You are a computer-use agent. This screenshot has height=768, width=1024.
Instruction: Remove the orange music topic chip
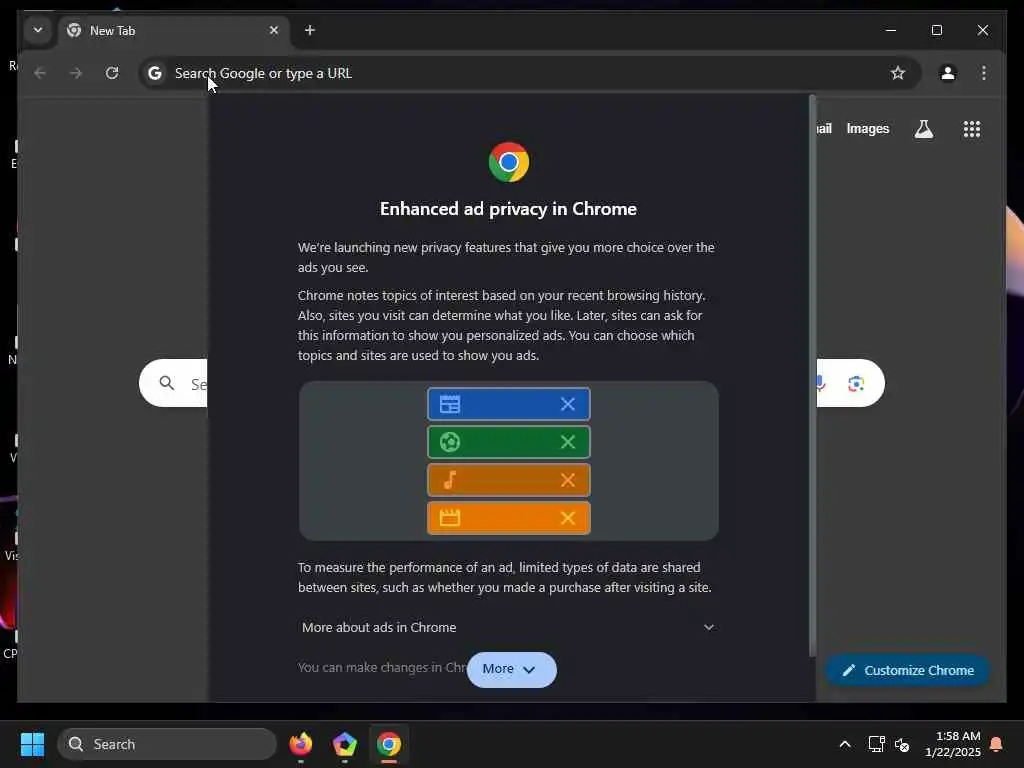pyautogui.click(x=568, y=480)
